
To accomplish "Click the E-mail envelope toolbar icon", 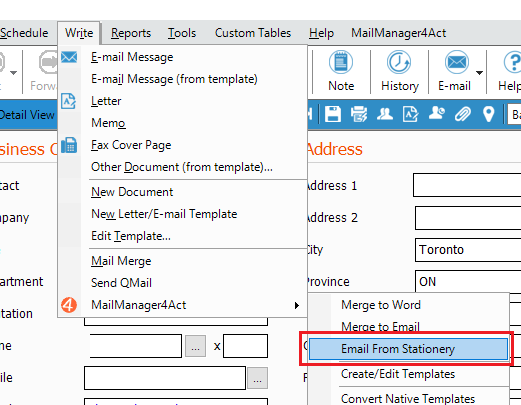I will coord(456,62).
